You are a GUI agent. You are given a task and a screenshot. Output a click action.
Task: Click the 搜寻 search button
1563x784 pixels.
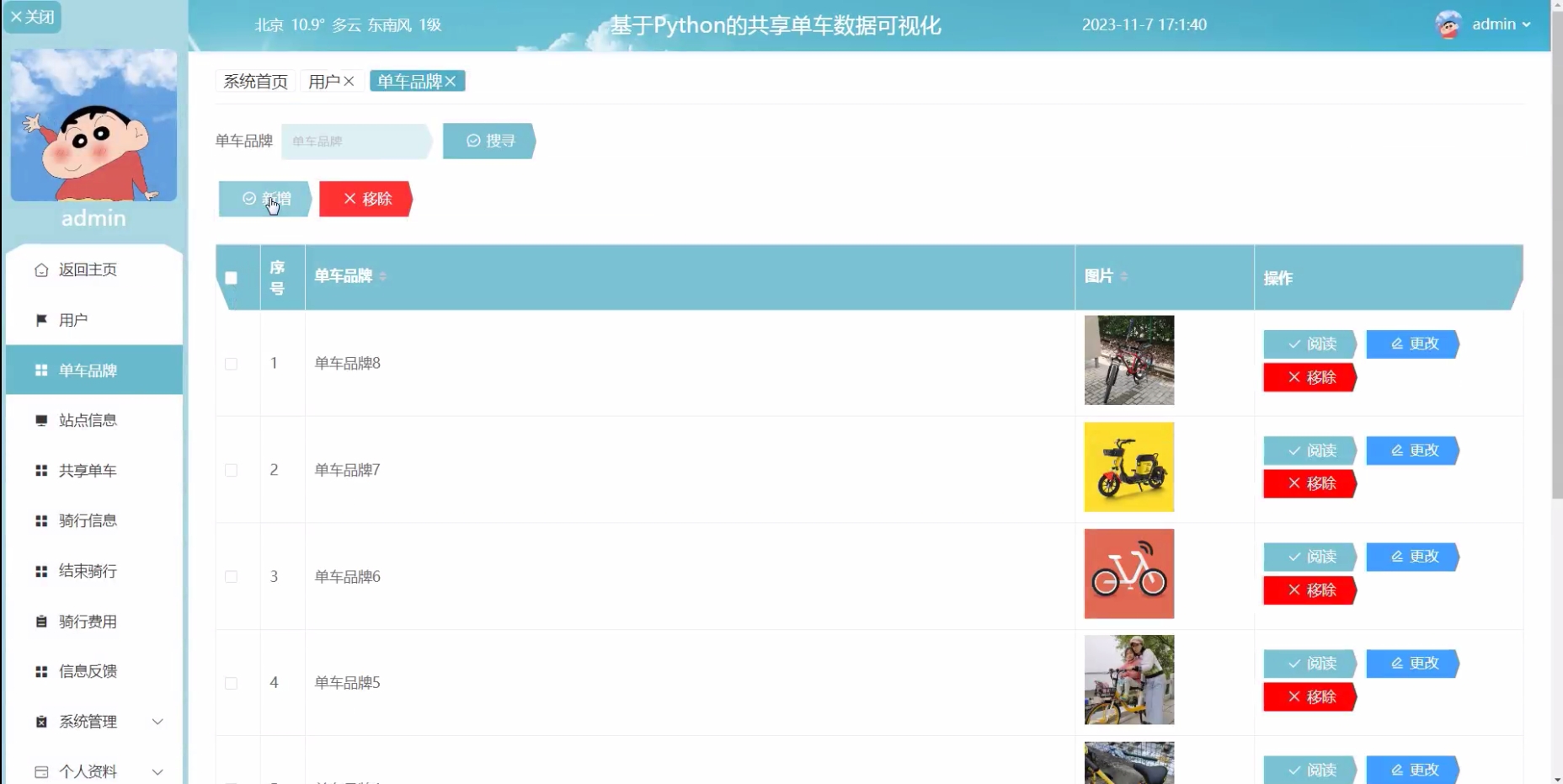tap(489, 141)
